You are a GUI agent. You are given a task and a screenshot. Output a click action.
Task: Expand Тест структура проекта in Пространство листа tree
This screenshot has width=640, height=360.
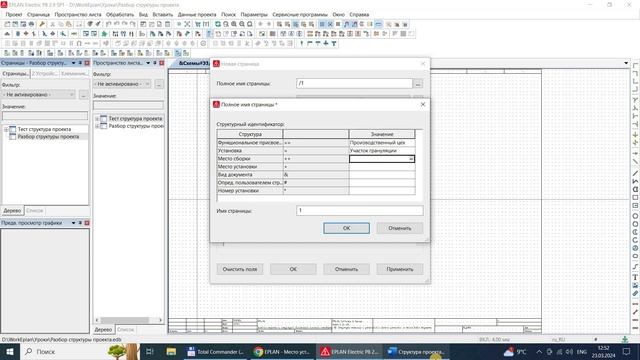pos(97,119)
